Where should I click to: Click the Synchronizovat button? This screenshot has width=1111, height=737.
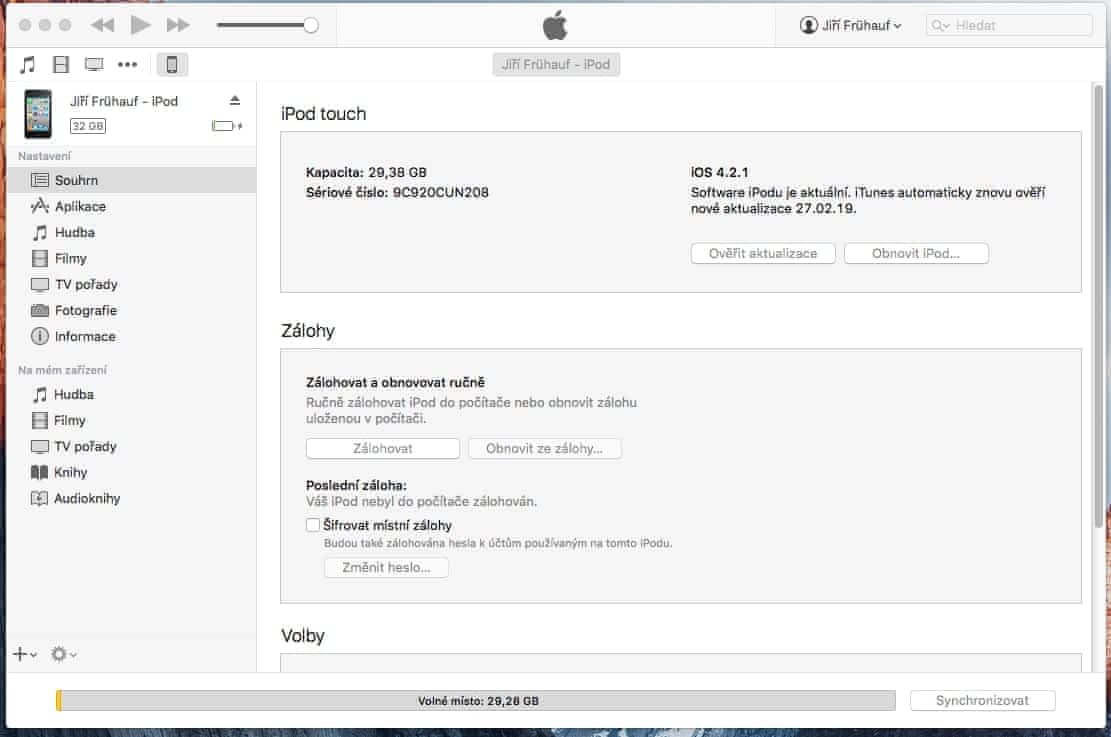click(x=982, y=700)
